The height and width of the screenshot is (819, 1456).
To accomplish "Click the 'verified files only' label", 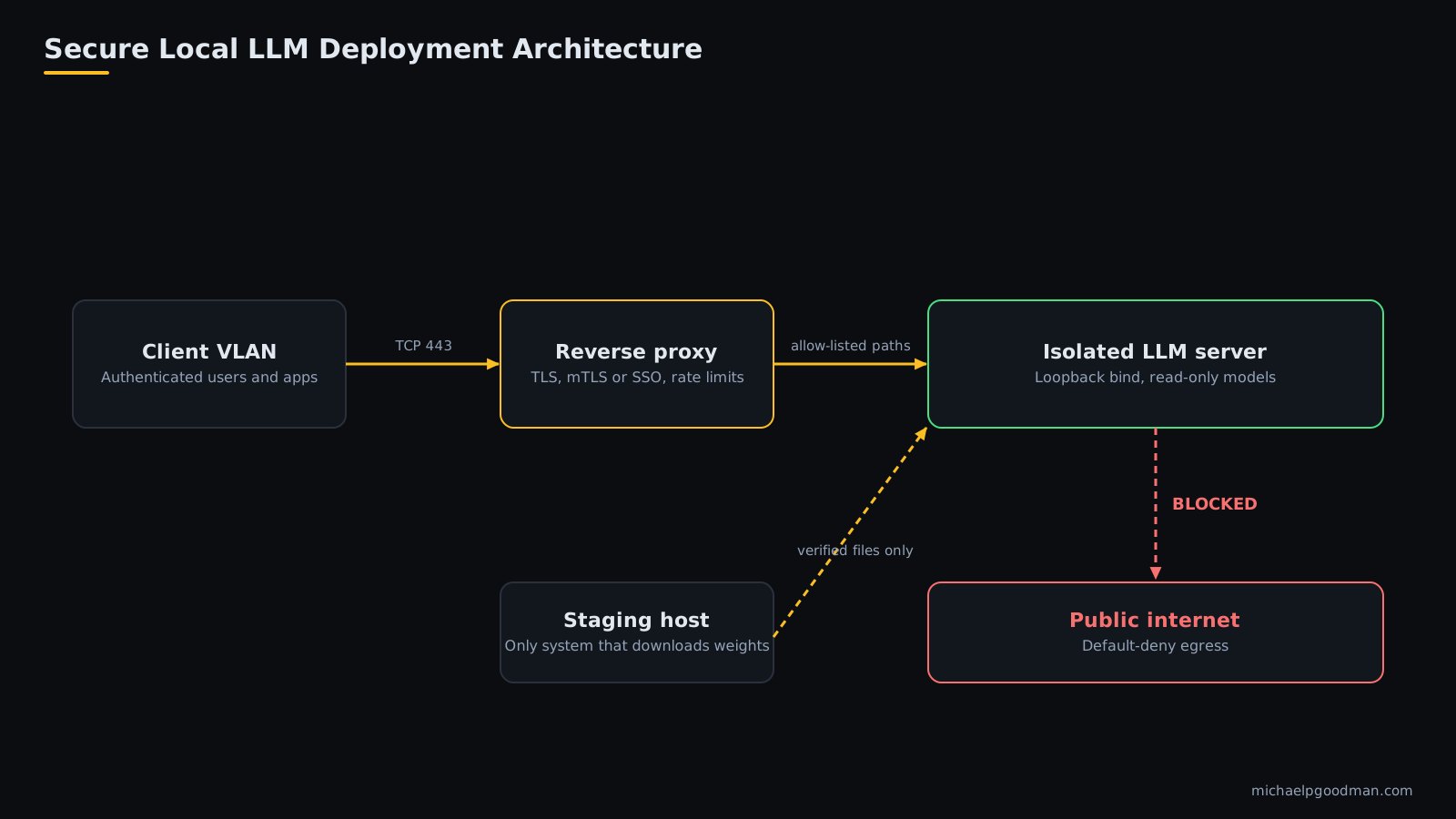I will (855, 551).
